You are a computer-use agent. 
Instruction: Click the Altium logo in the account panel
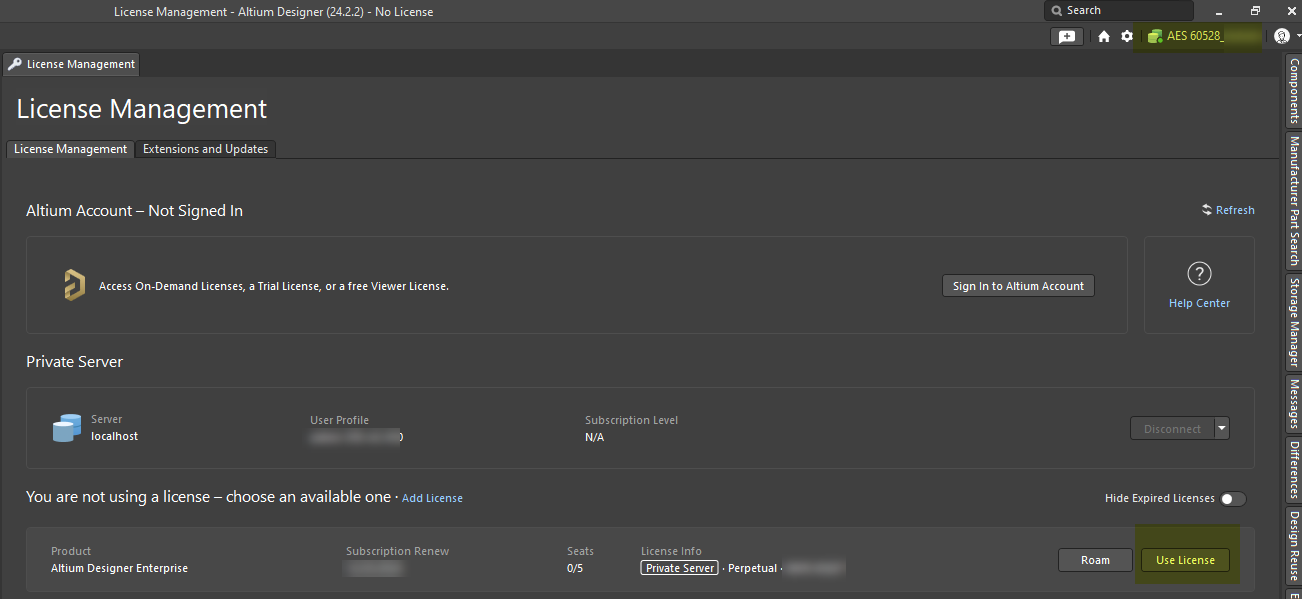click(x=75, y=285)
